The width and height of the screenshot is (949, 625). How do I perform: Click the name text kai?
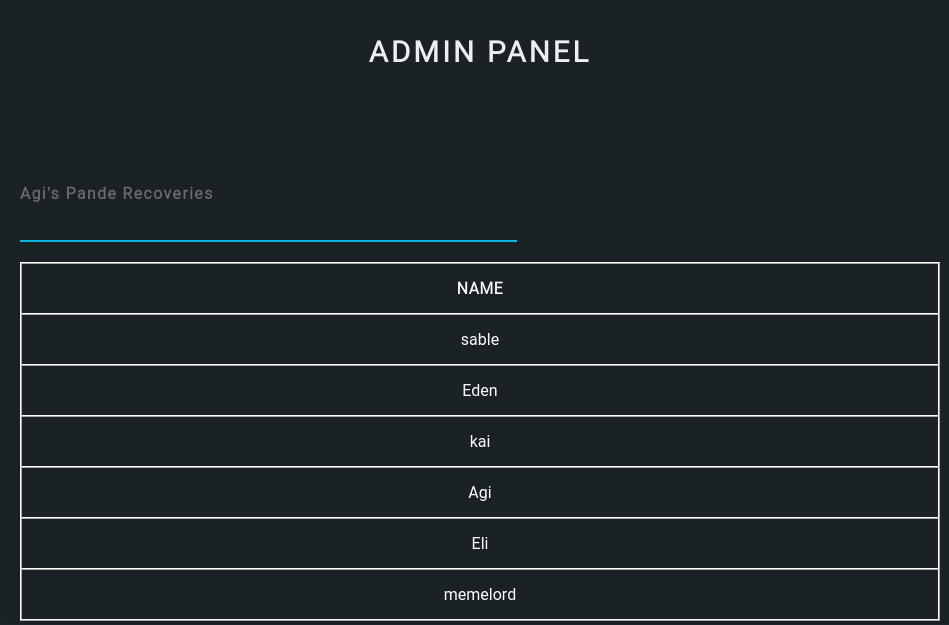(x=479, y=441)
